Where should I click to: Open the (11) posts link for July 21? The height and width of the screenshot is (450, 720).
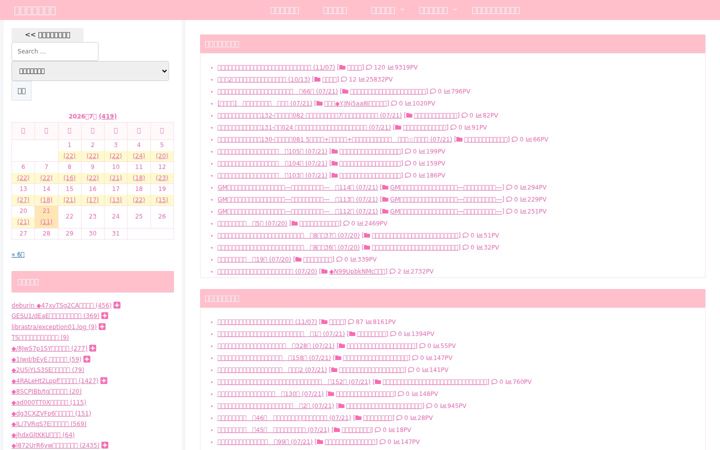click(x=46, y=222)
